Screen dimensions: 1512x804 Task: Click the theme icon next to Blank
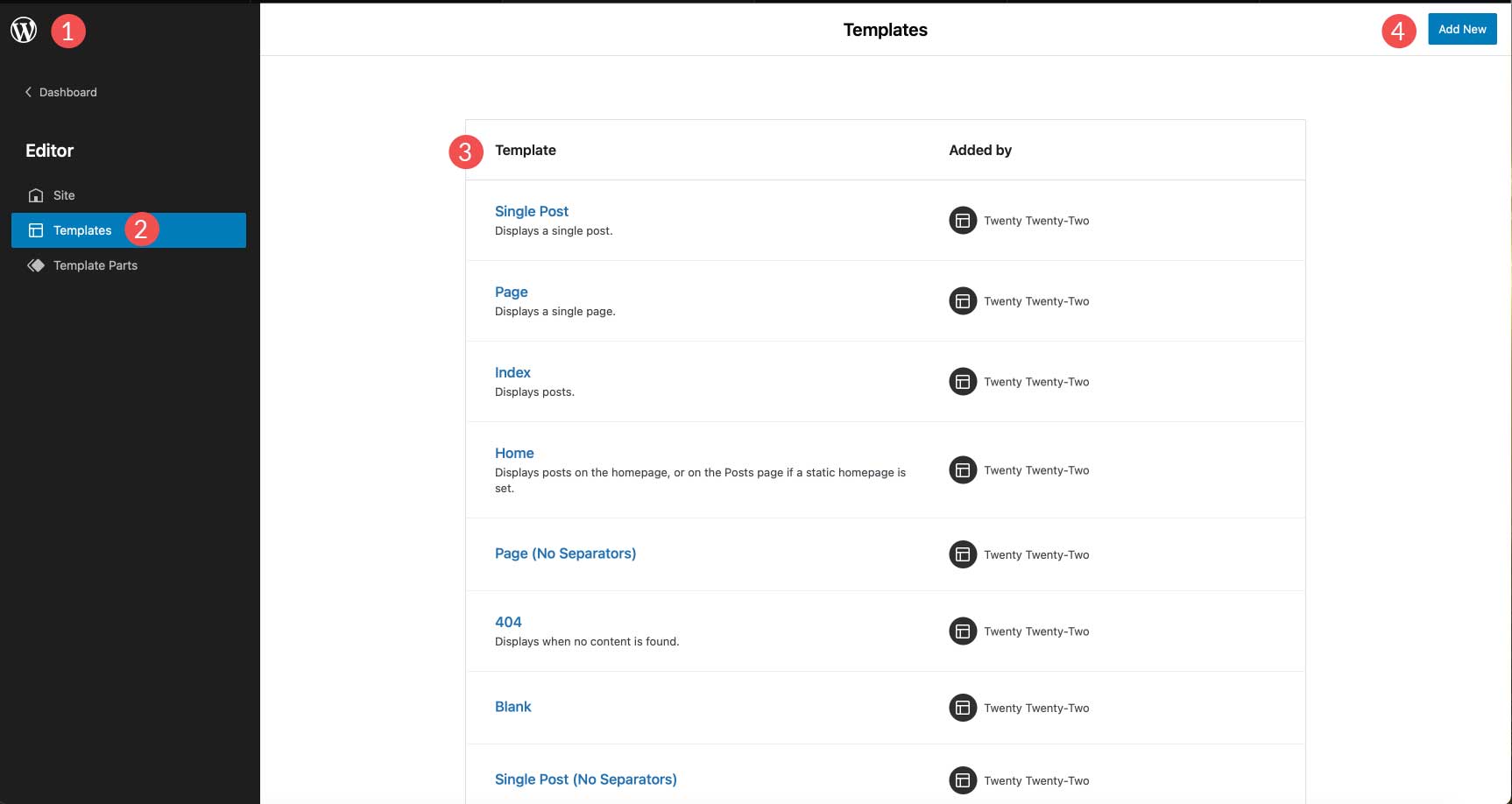click(963, 708)
